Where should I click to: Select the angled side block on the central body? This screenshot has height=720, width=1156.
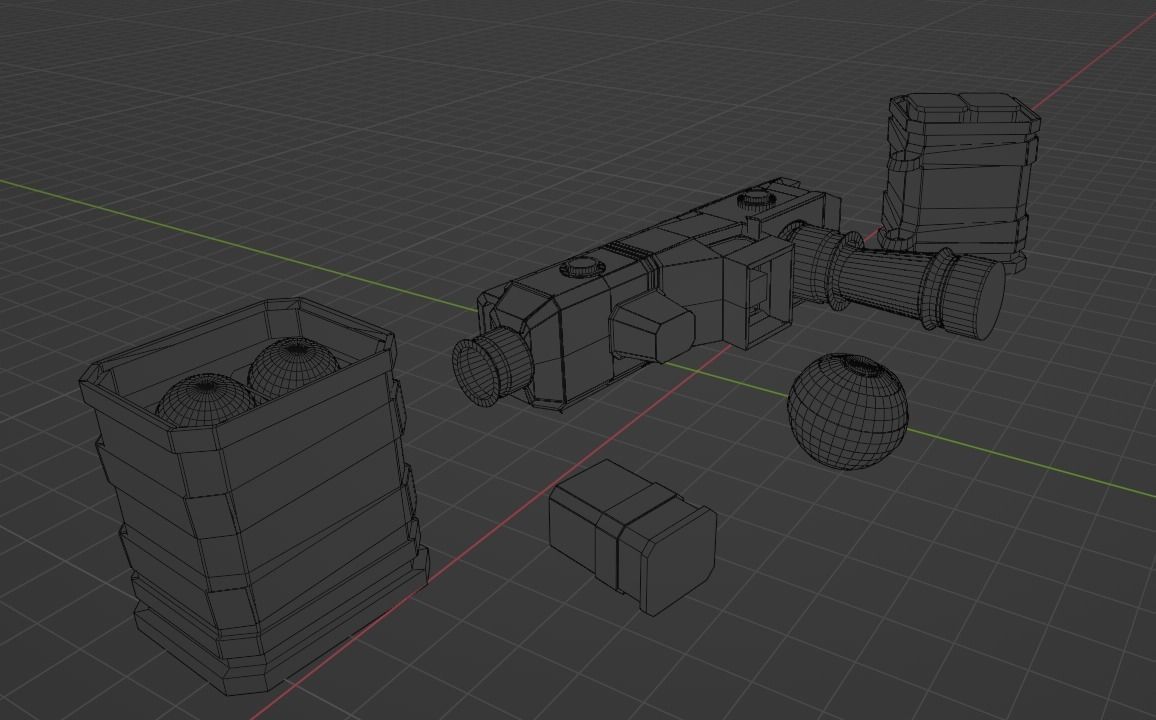pyautogui.click(x=652, y=329)
